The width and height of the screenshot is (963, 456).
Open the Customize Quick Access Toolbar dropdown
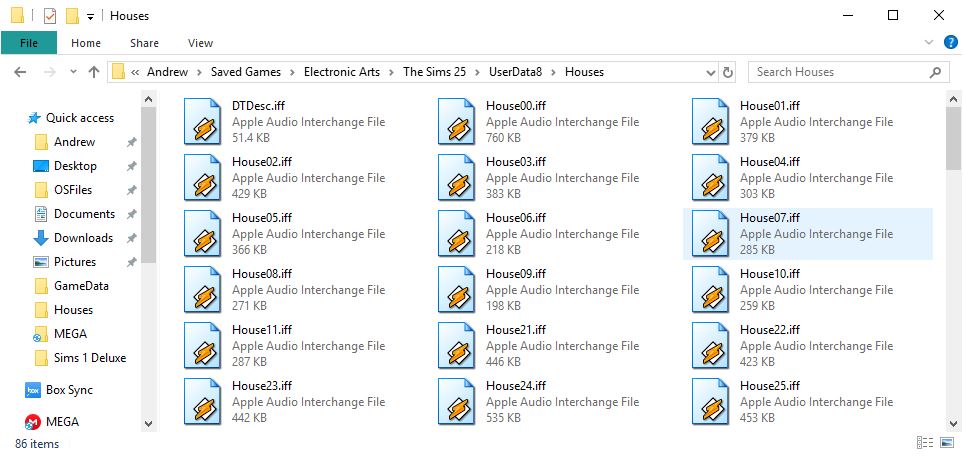(90, 17)
